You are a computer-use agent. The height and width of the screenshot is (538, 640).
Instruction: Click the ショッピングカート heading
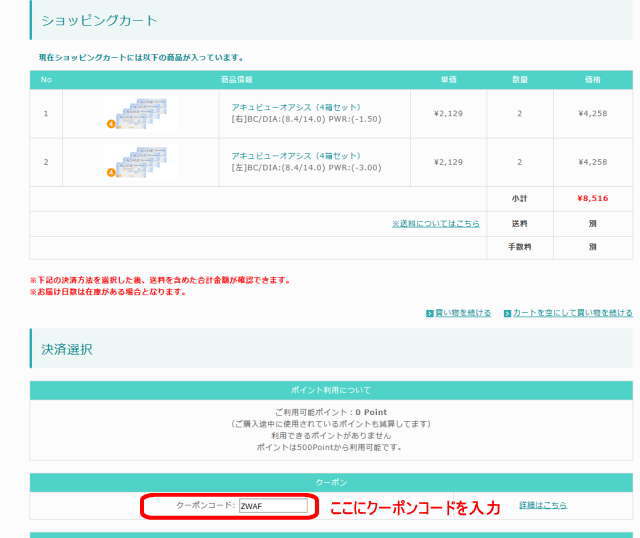click(99, 20)
